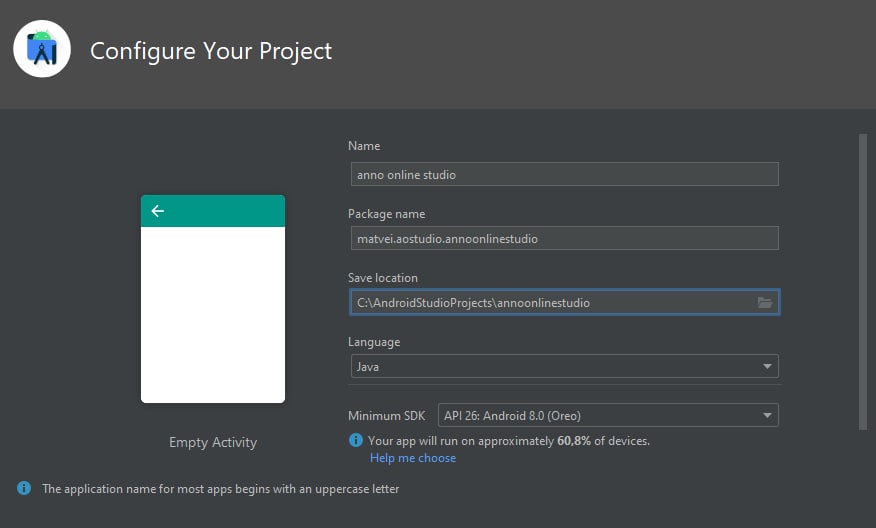Click the back arrow in activity preview

pos(158,211)
